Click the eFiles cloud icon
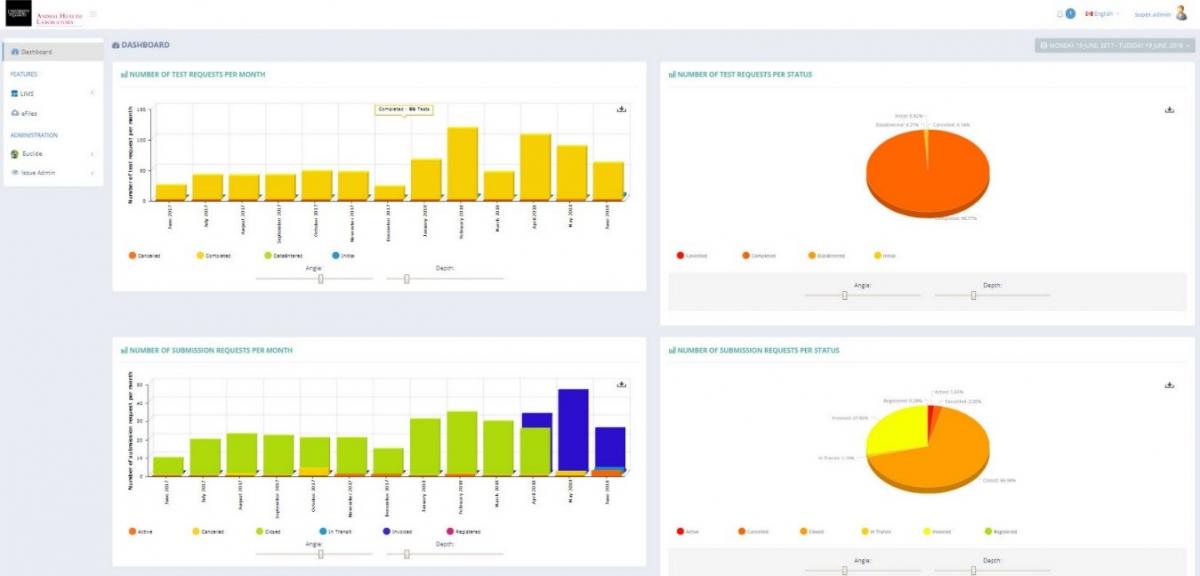The height and width of the screenshot is (576, 1200). (x=15, y=113)
